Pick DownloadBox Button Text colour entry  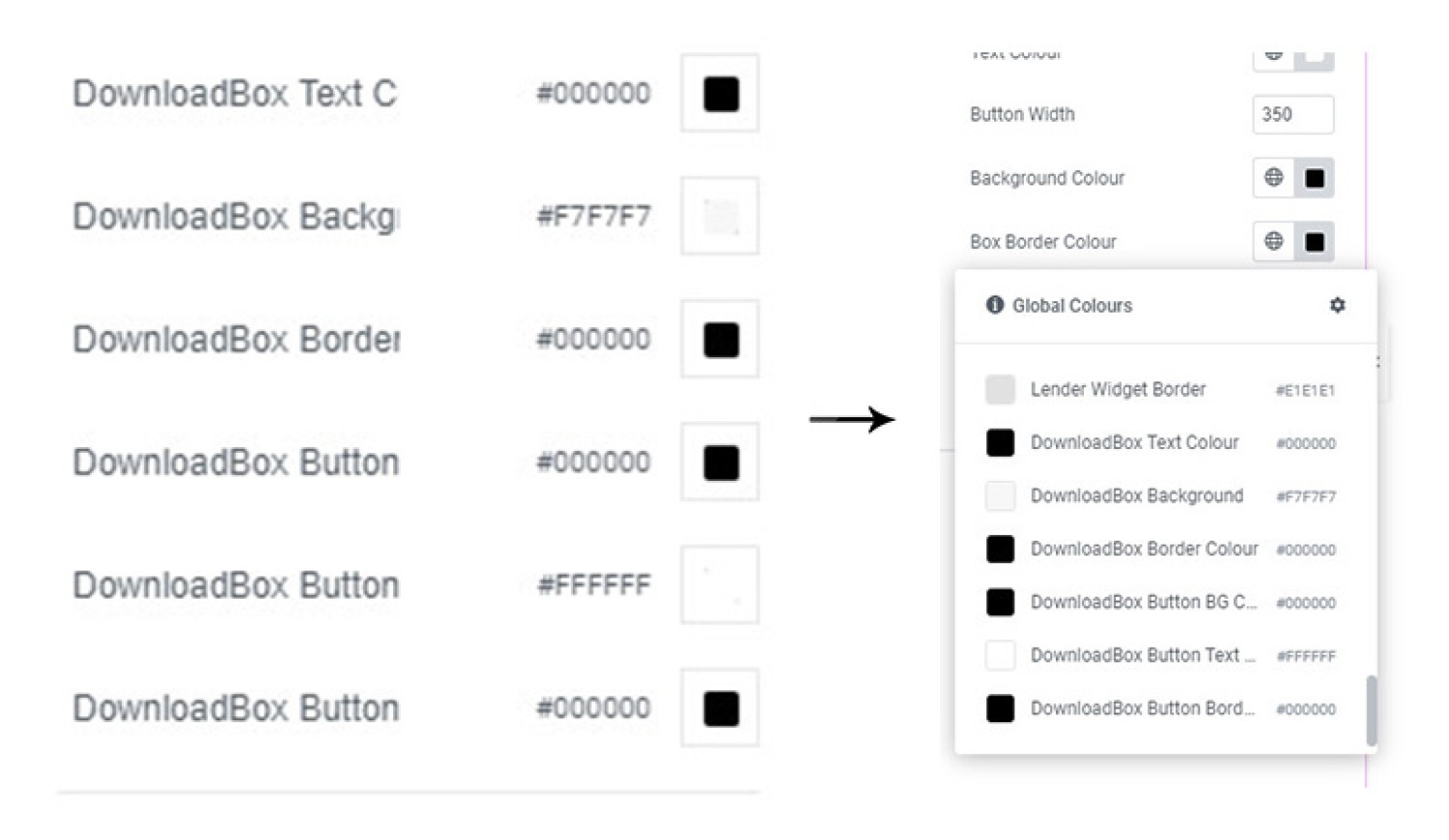1160,655
